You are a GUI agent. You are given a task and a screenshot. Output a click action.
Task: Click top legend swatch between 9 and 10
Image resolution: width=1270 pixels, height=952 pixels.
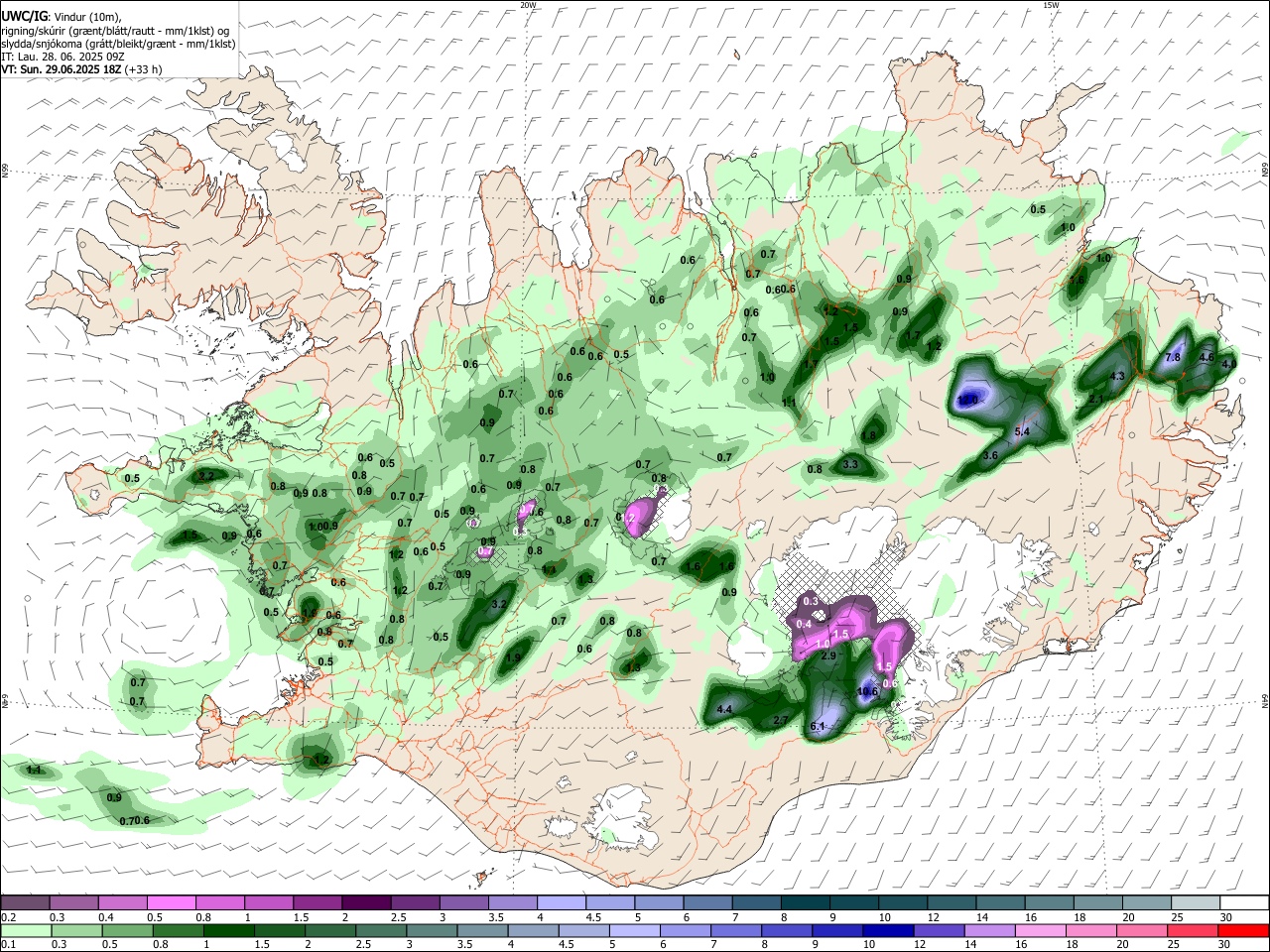pos(854,902)
